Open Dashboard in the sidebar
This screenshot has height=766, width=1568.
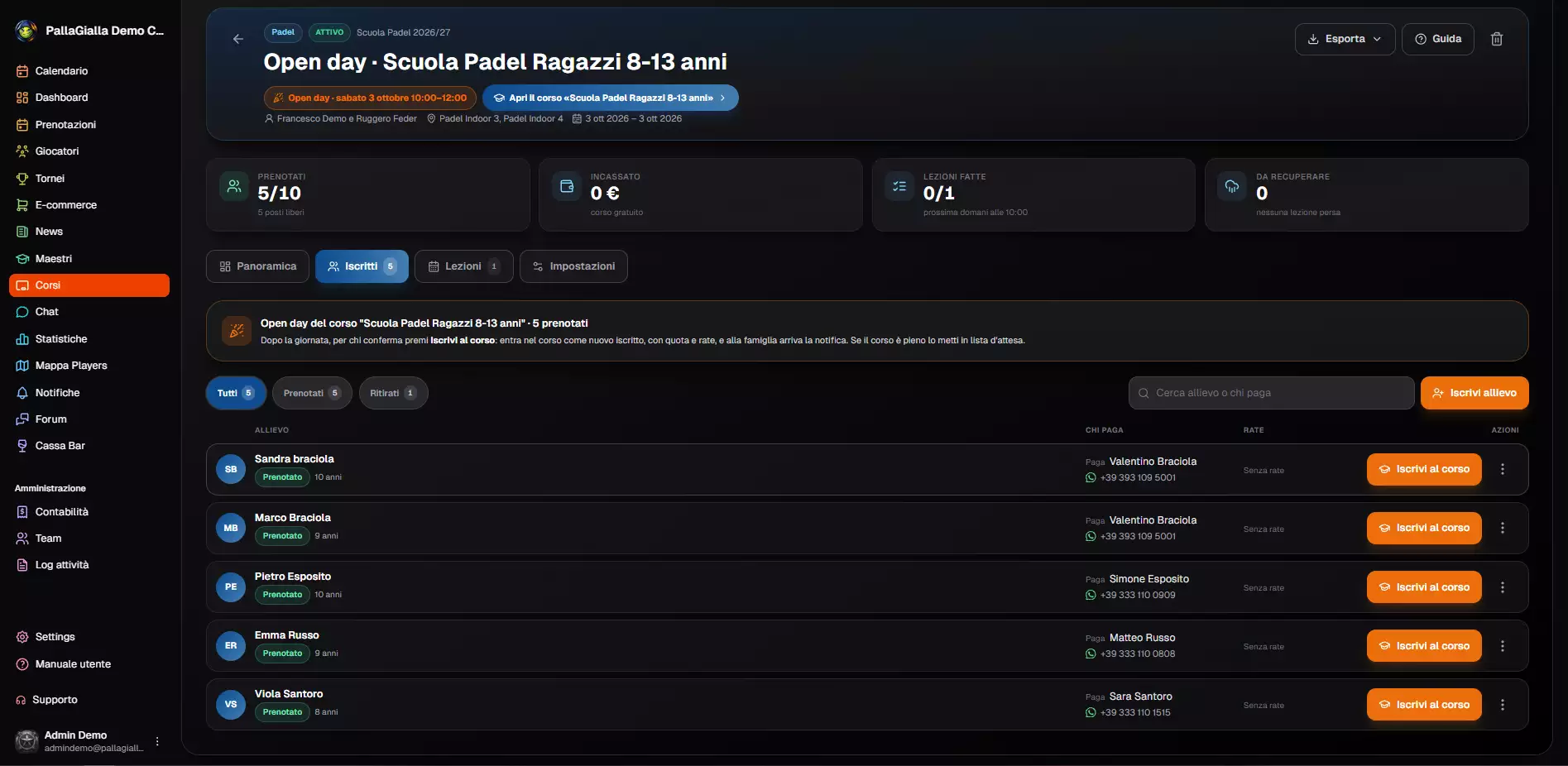click(61, 98)
